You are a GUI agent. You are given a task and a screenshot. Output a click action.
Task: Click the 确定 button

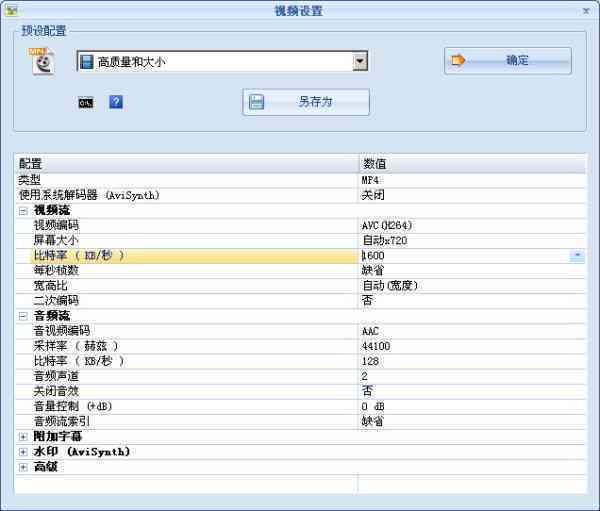coord(508,60)
